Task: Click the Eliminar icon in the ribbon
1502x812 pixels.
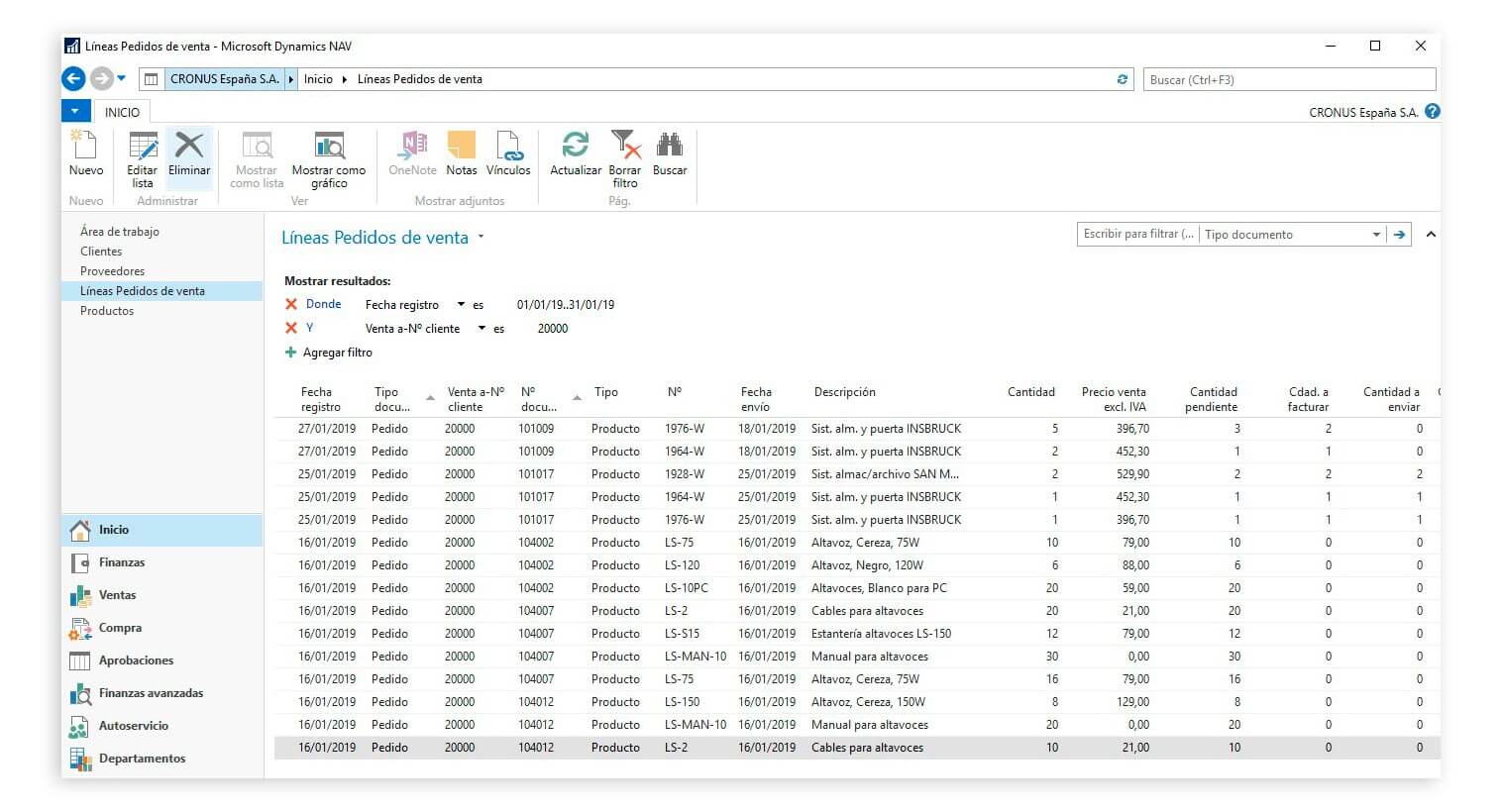Action: (189, 147)
